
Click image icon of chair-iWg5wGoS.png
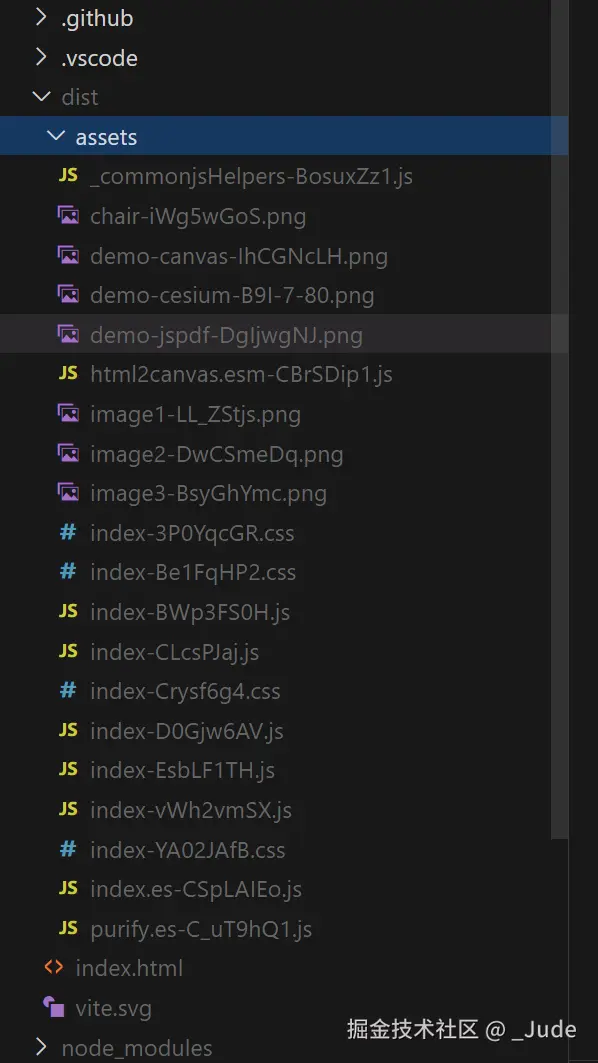68,216
